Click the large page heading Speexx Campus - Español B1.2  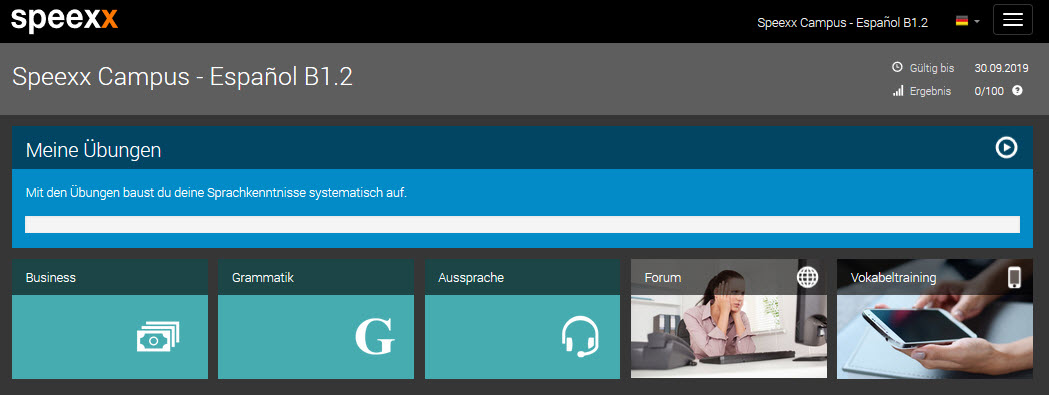pos(182,77)
